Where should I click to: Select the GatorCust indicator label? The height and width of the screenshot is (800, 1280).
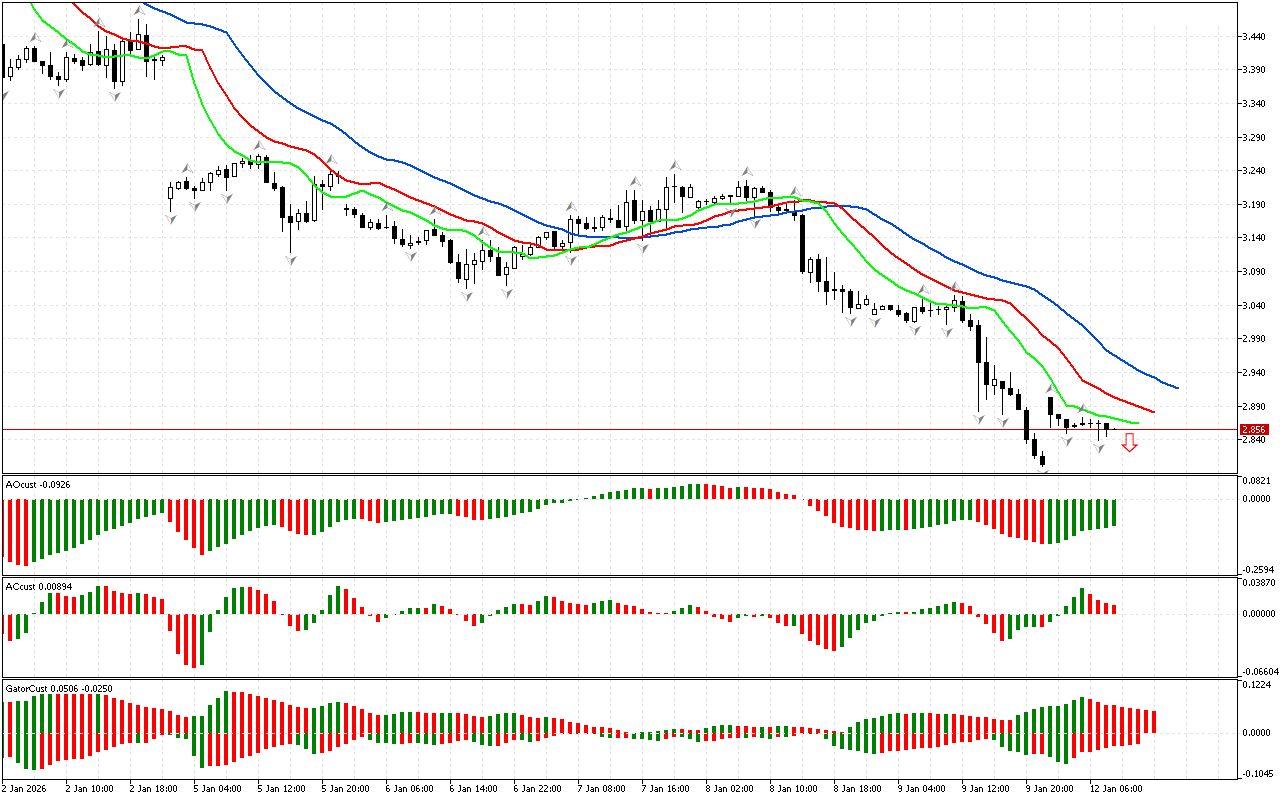(58, 688)
